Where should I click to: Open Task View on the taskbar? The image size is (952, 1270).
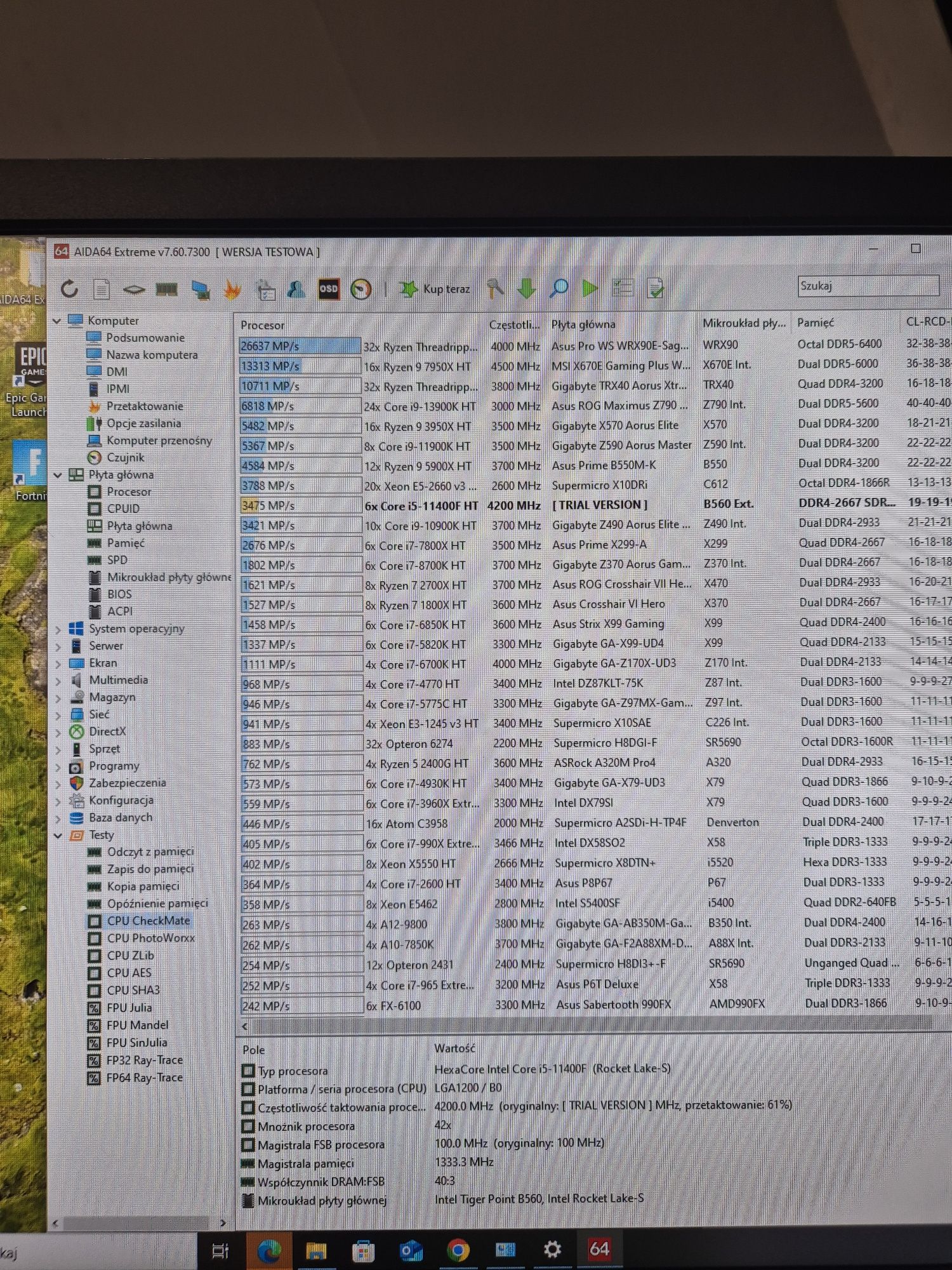tap(220, 1250)
